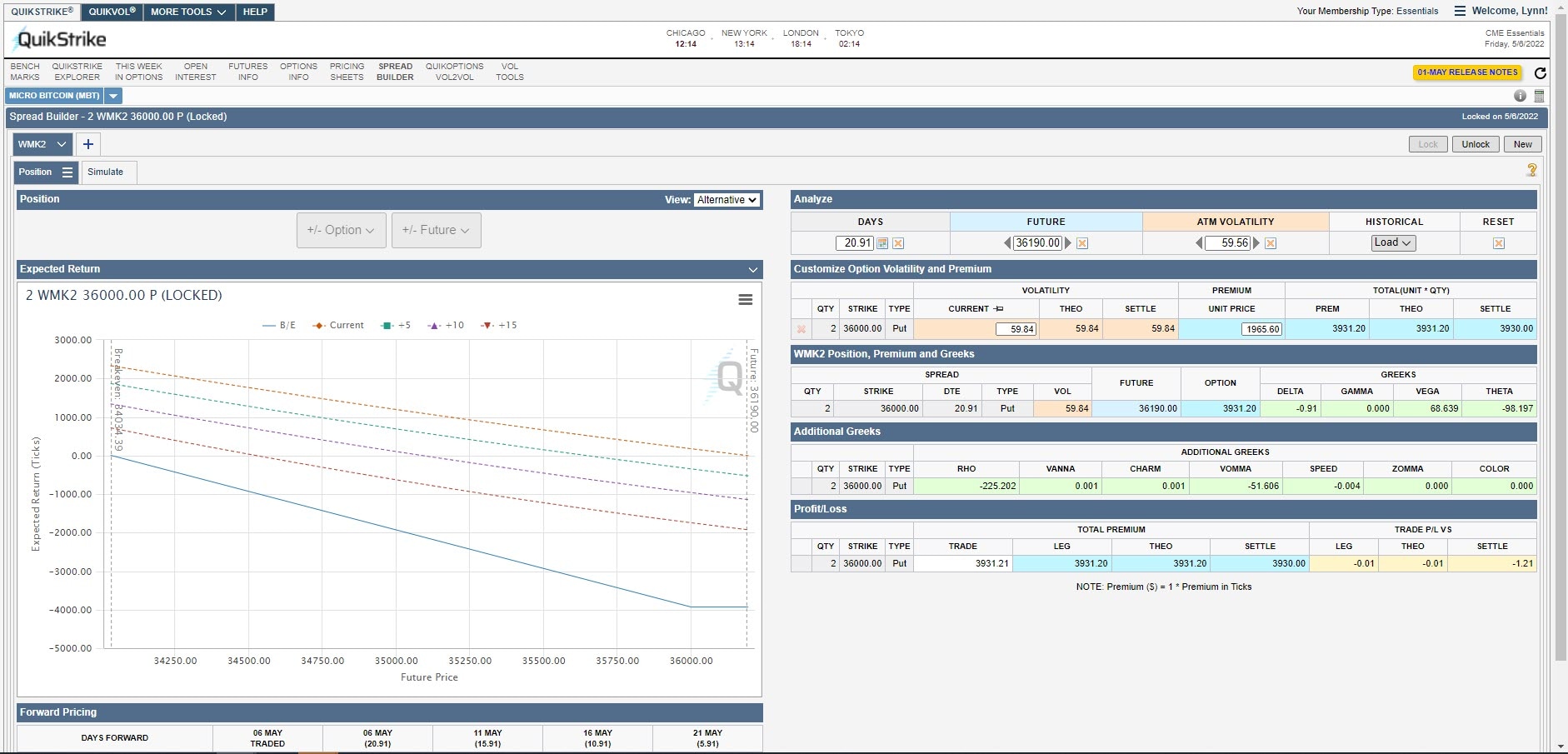The height and width of the screenshot is (754, 1568).
Task: Click the Unit Price input field
Action: pyautogui.click(x=1261, y=329)
